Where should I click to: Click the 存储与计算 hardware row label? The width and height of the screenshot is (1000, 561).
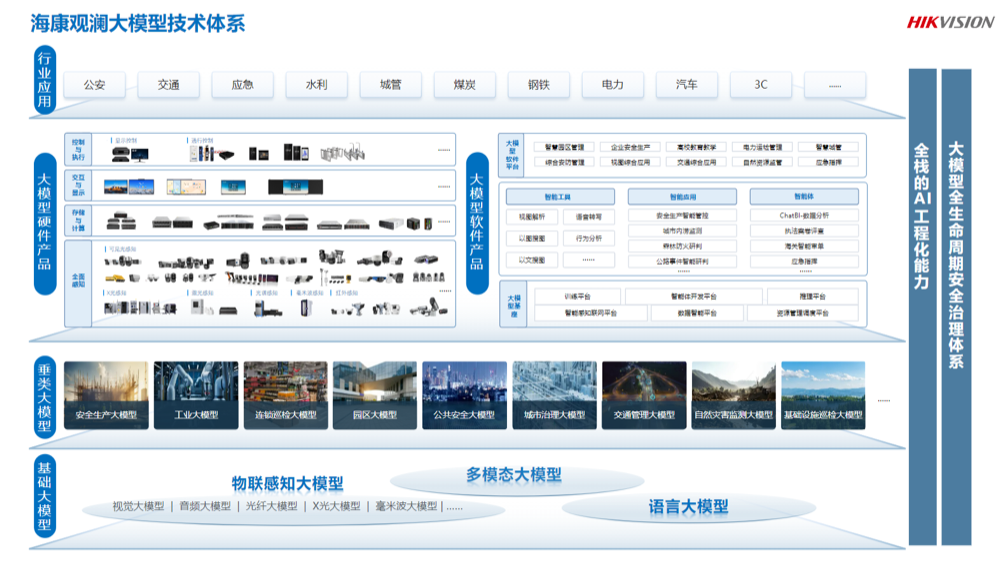pyautogui.click(x=78, y=220)
